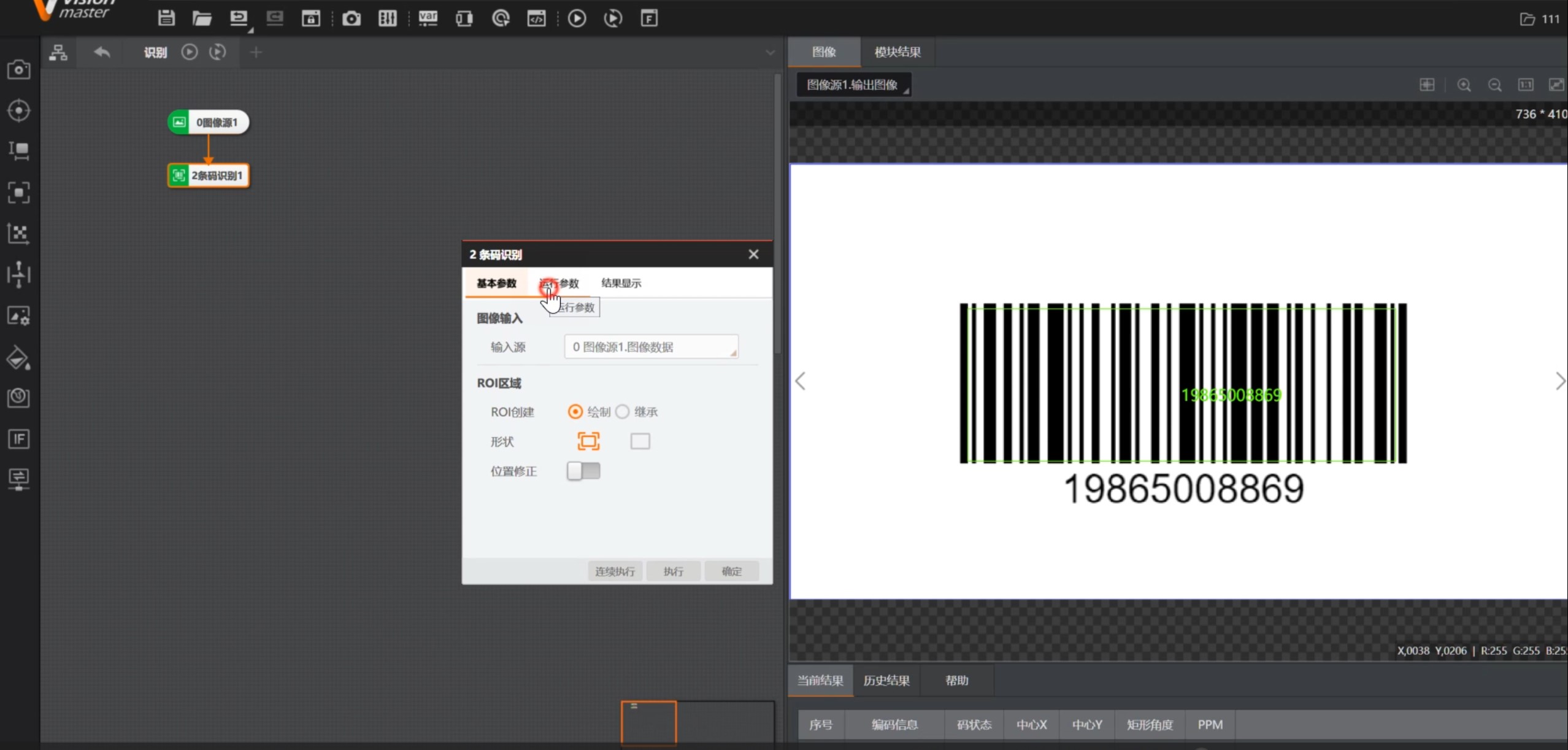Expand the flow list chevron

(x=771, y=53)
